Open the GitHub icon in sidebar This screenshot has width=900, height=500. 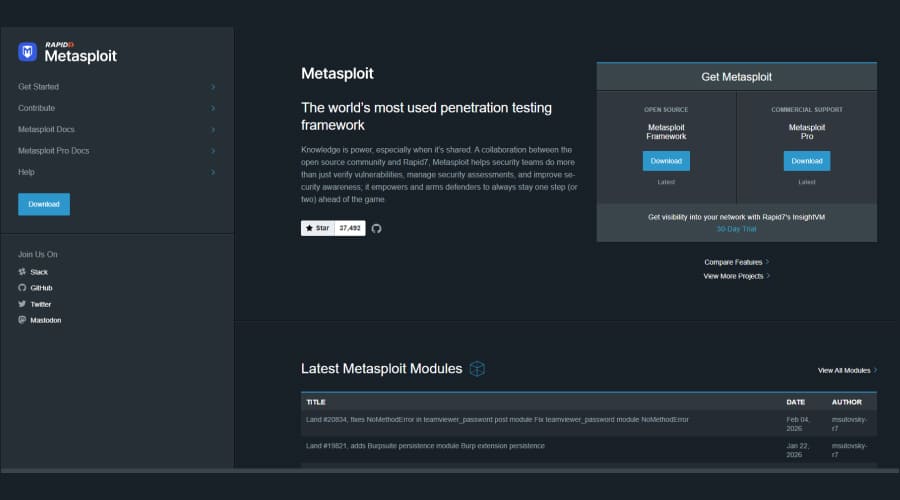coord(22,288)
